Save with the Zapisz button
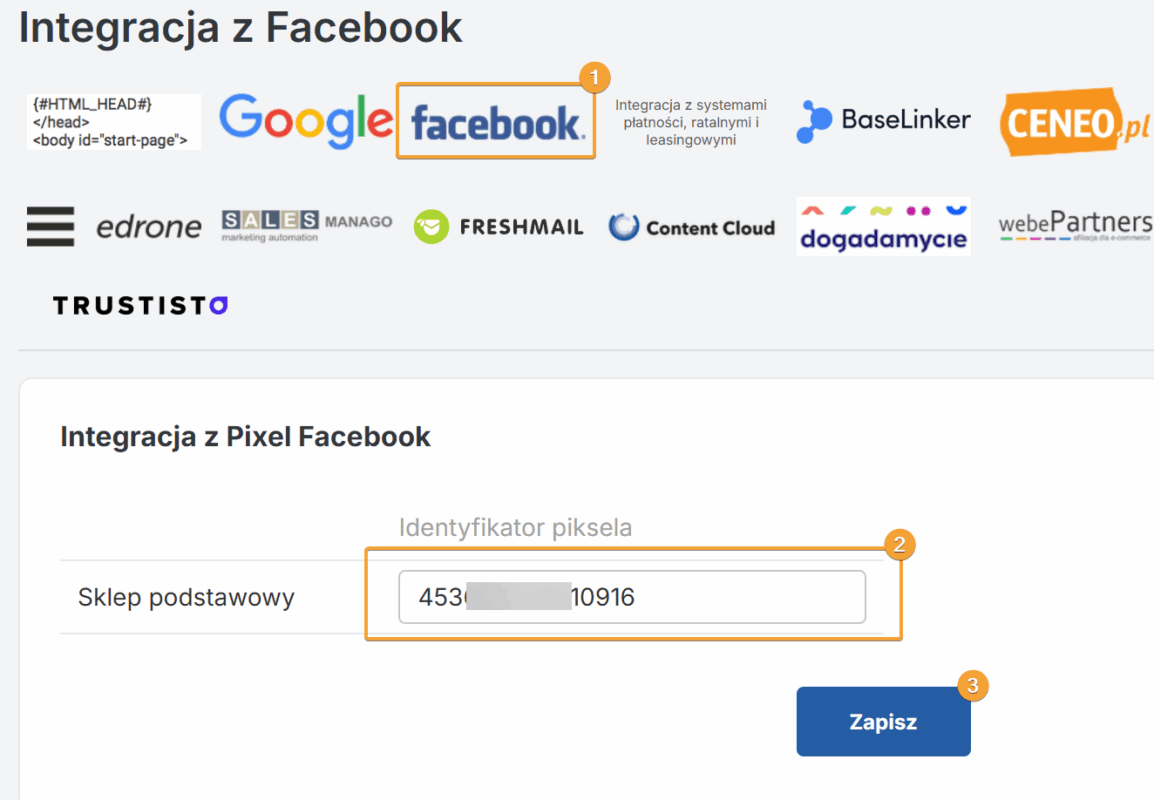 tap(883, 721)
